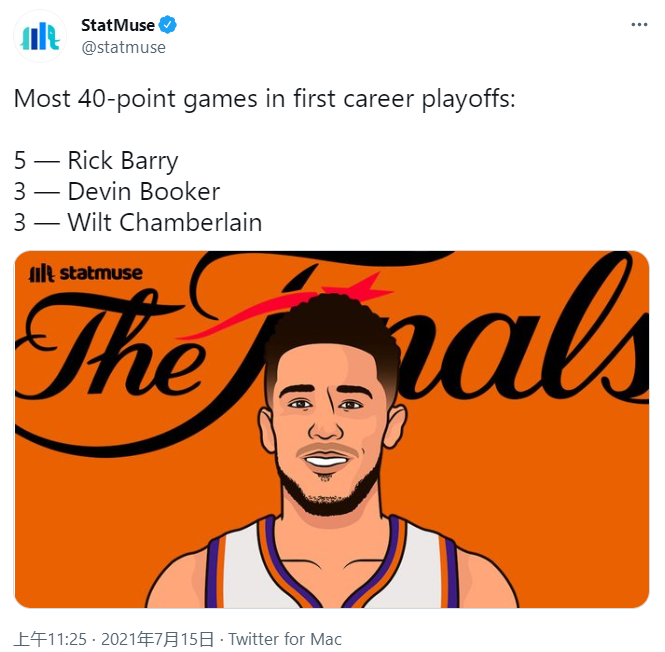Open the three-dot more options menu

point(637,25)
